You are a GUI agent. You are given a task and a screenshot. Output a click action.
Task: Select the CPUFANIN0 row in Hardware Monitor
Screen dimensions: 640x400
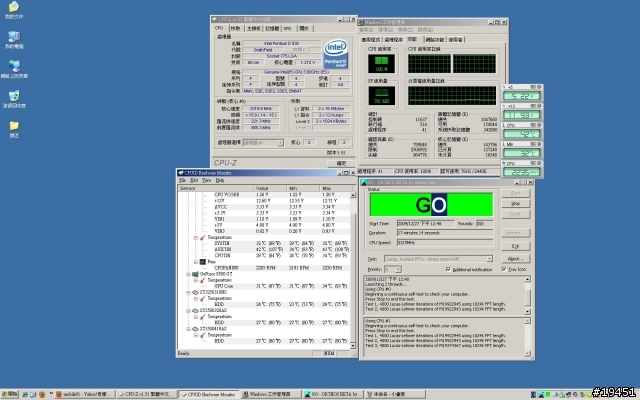tap(264, 268)
